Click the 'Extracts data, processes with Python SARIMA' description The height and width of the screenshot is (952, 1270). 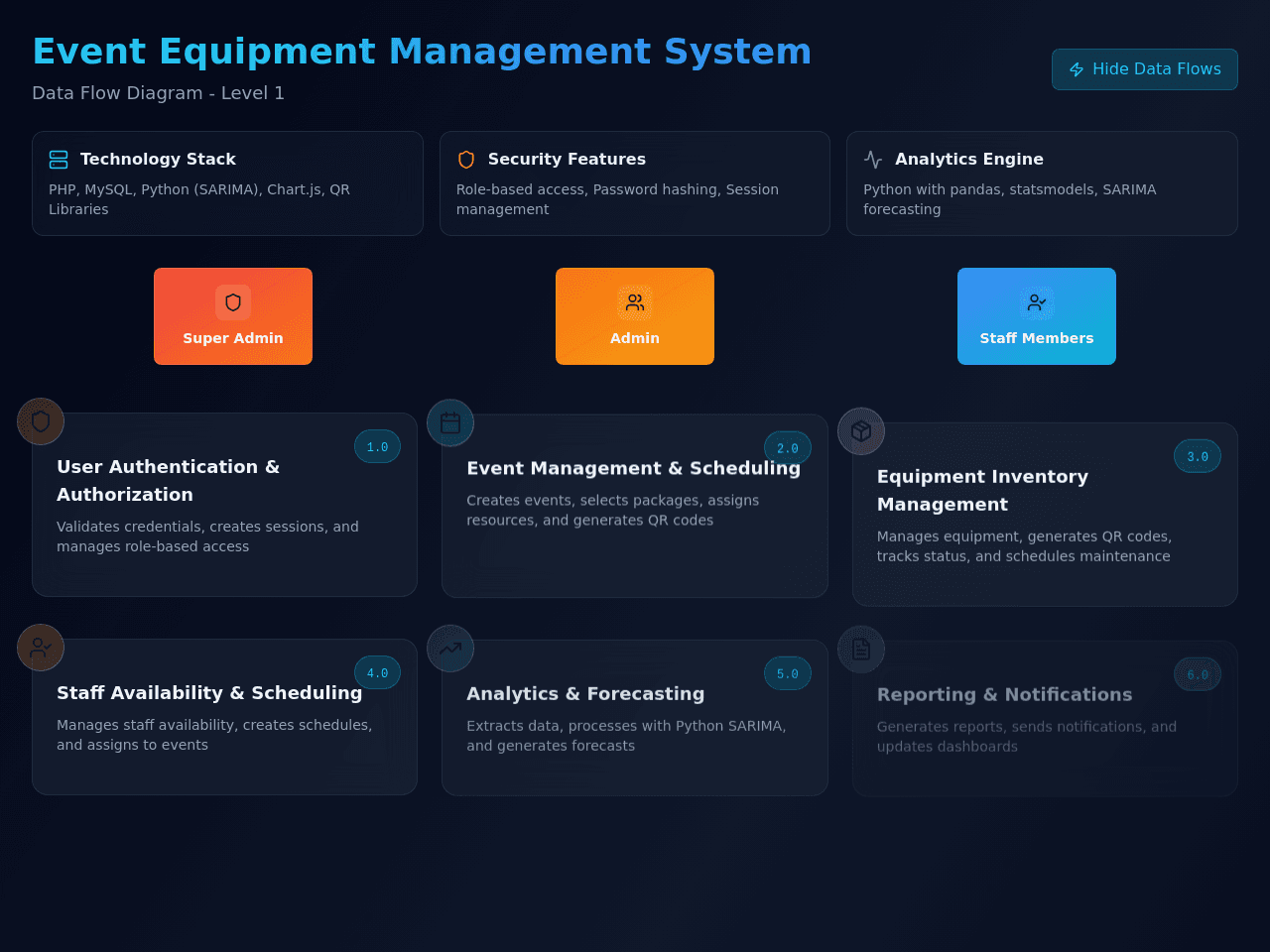(626, 736)
